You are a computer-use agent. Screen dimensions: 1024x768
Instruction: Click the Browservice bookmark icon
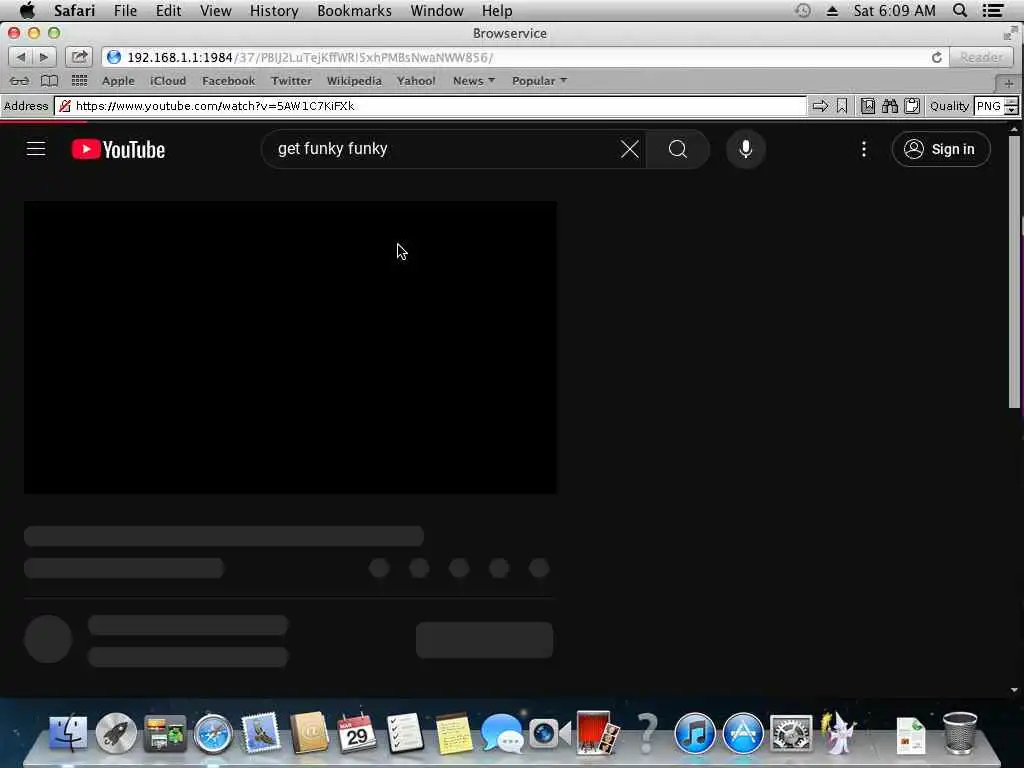pyautogui.click(x=842, y=106)
